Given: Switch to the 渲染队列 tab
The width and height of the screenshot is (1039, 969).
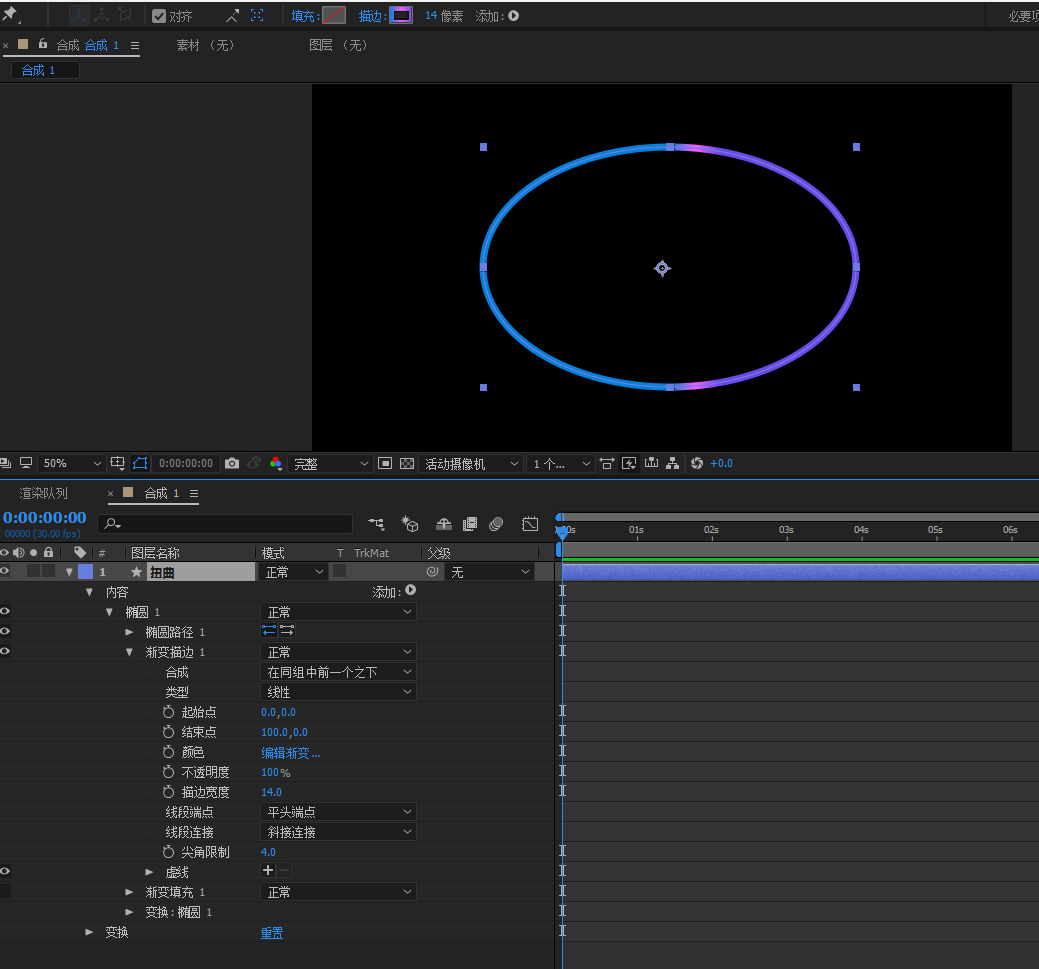Looking at the screenshot, I should click(x=44, y=493).
